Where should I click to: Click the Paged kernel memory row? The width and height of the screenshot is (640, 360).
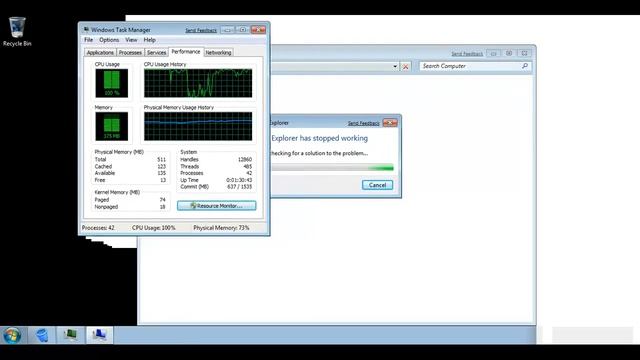coord(130,200)
